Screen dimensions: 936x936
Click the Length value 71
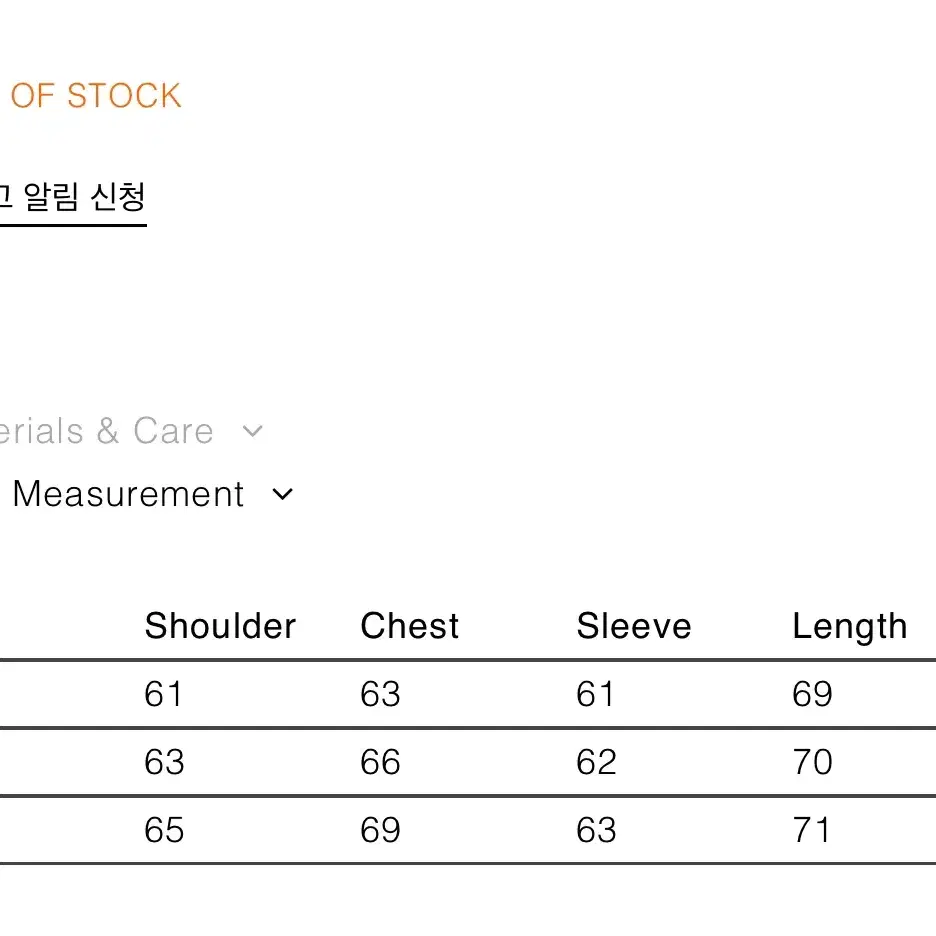811,830
